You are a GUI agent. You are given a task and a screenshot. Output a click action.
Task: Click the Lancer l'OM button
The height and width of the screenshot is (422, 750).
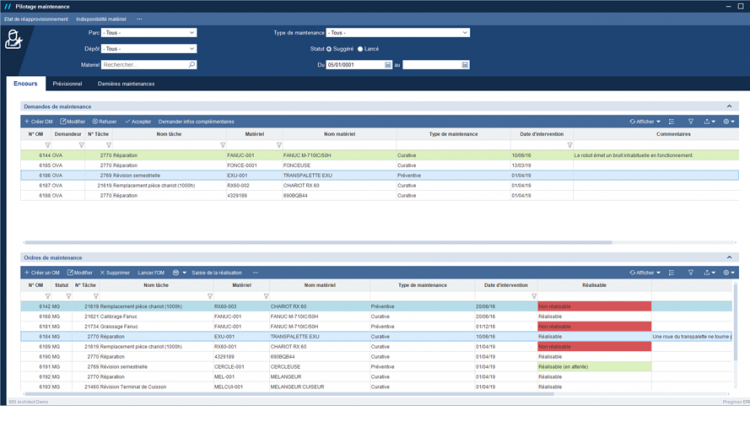(150, 272)
